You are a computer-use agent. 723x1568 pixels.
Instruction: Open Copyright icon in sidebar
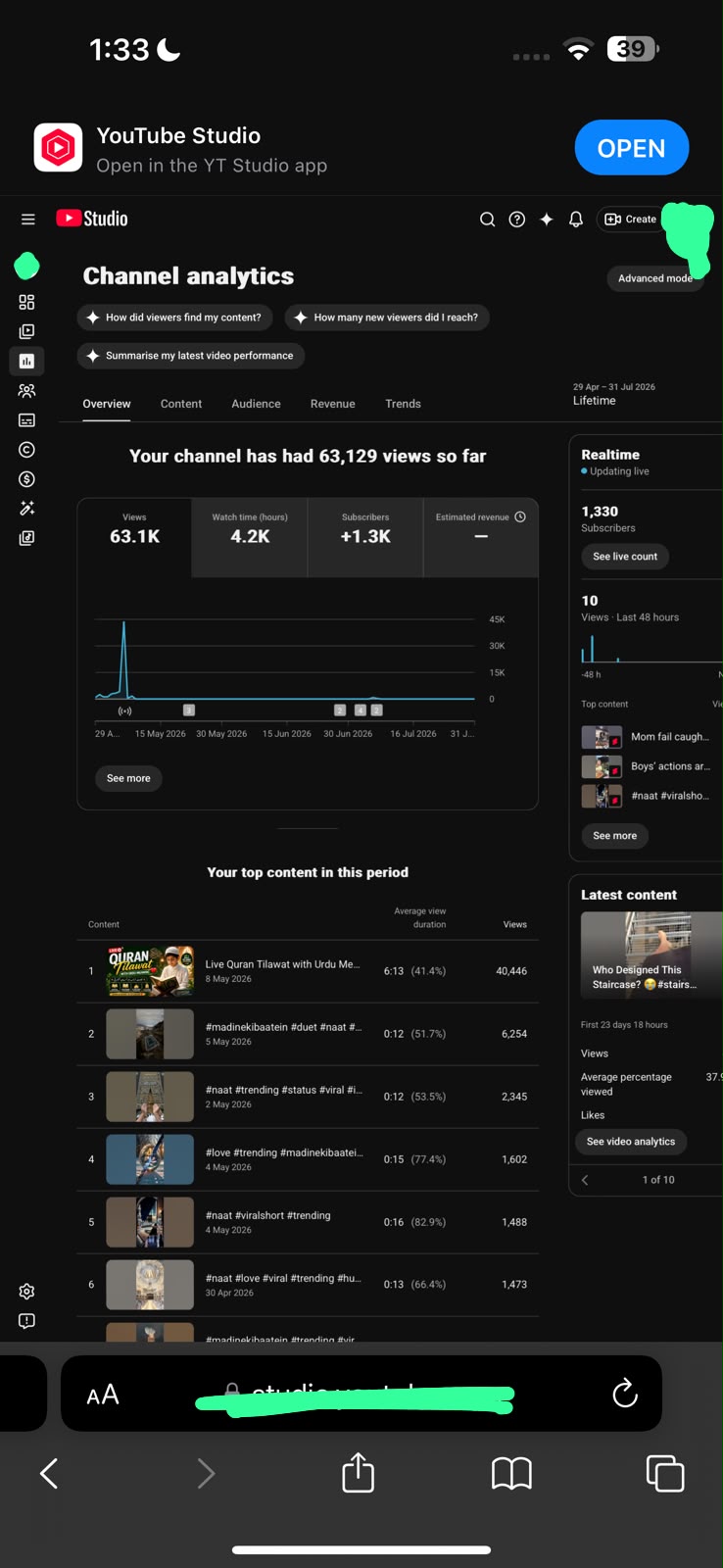click(26, 449)
